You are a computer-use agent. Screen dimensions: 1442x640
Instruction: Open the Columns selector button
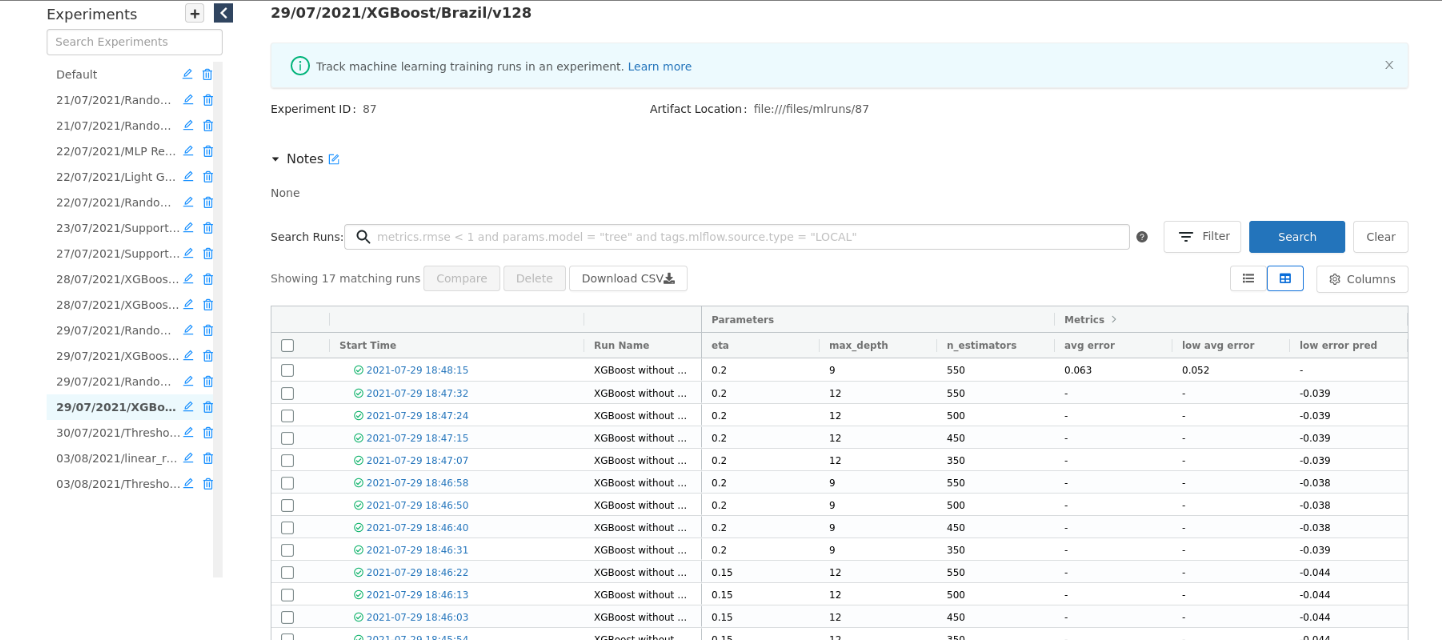click(1362, 279)
